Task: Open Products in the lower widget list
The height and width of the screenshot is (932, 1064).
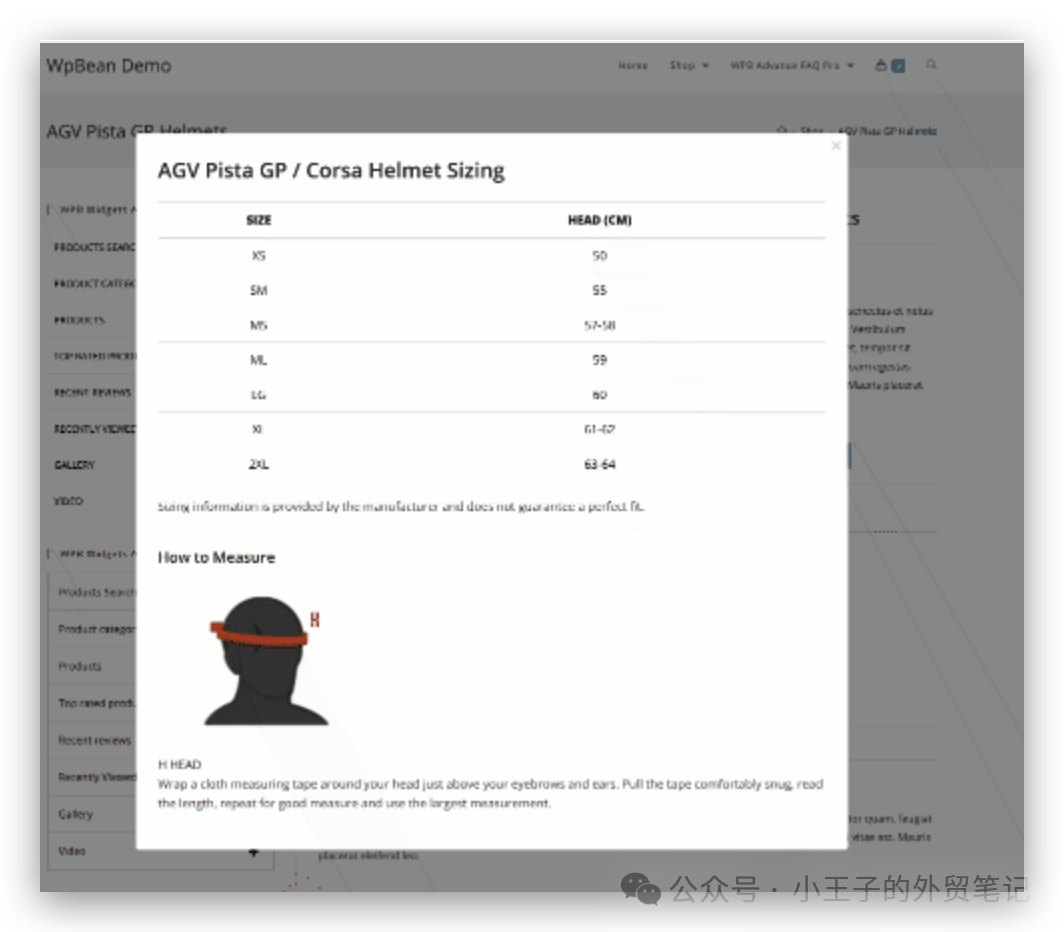Action: [79, 666]
